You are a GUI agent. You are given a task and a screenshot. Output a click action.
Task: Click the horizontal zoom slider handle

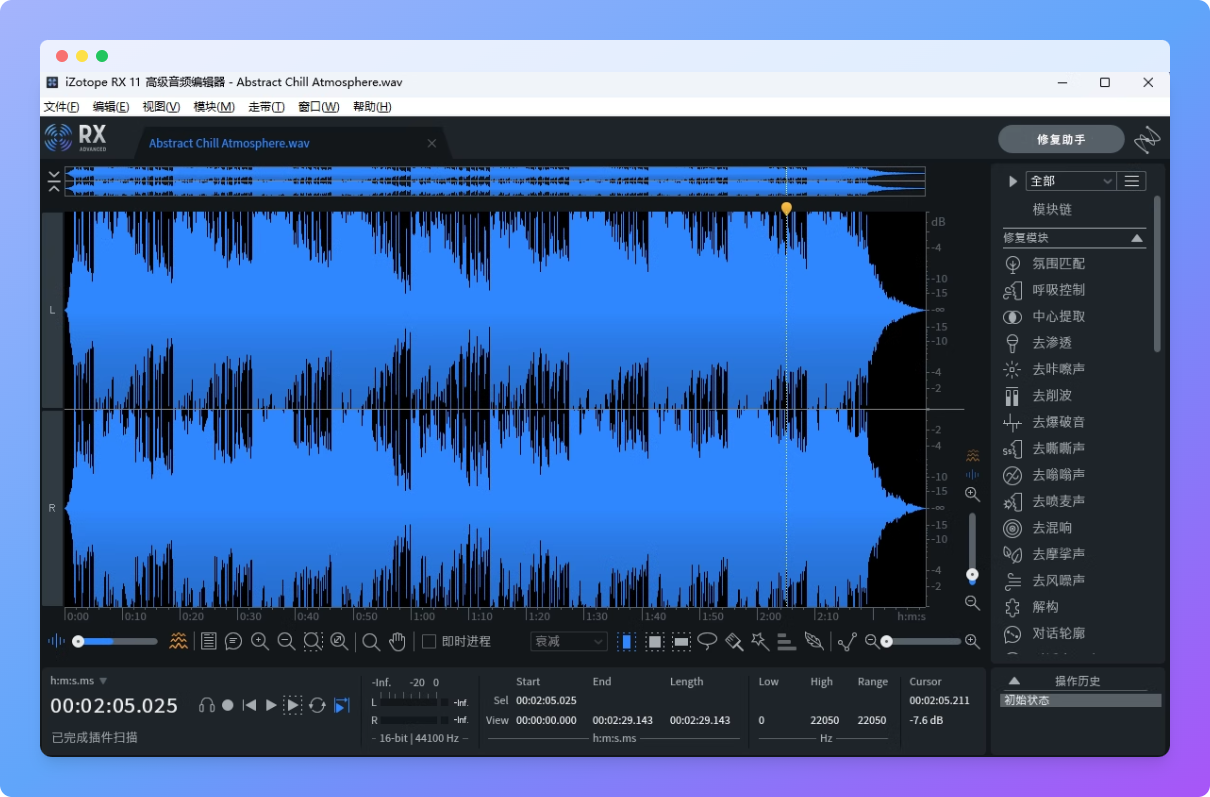[x=886, y=641]
